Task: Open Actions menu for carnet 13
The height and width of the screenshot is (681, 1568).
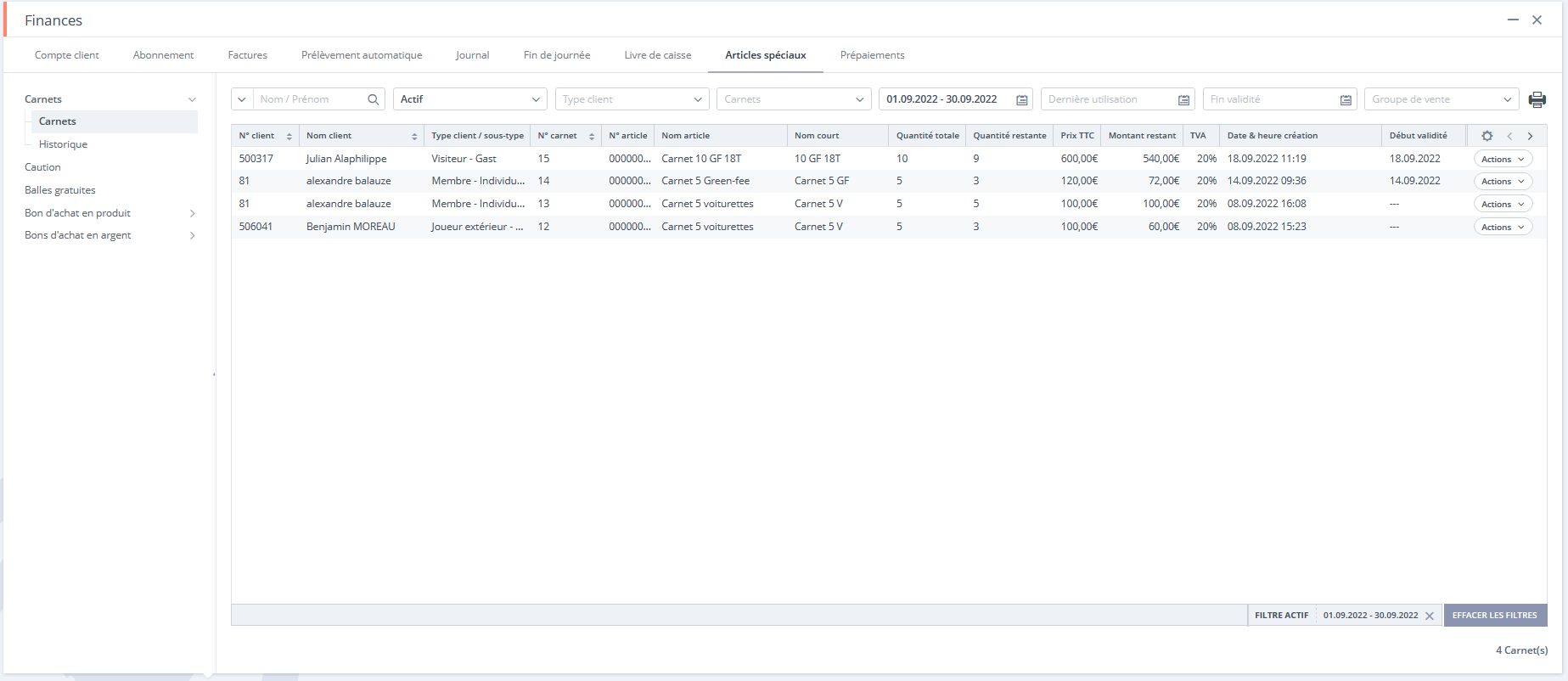Action: point(1503,204)
